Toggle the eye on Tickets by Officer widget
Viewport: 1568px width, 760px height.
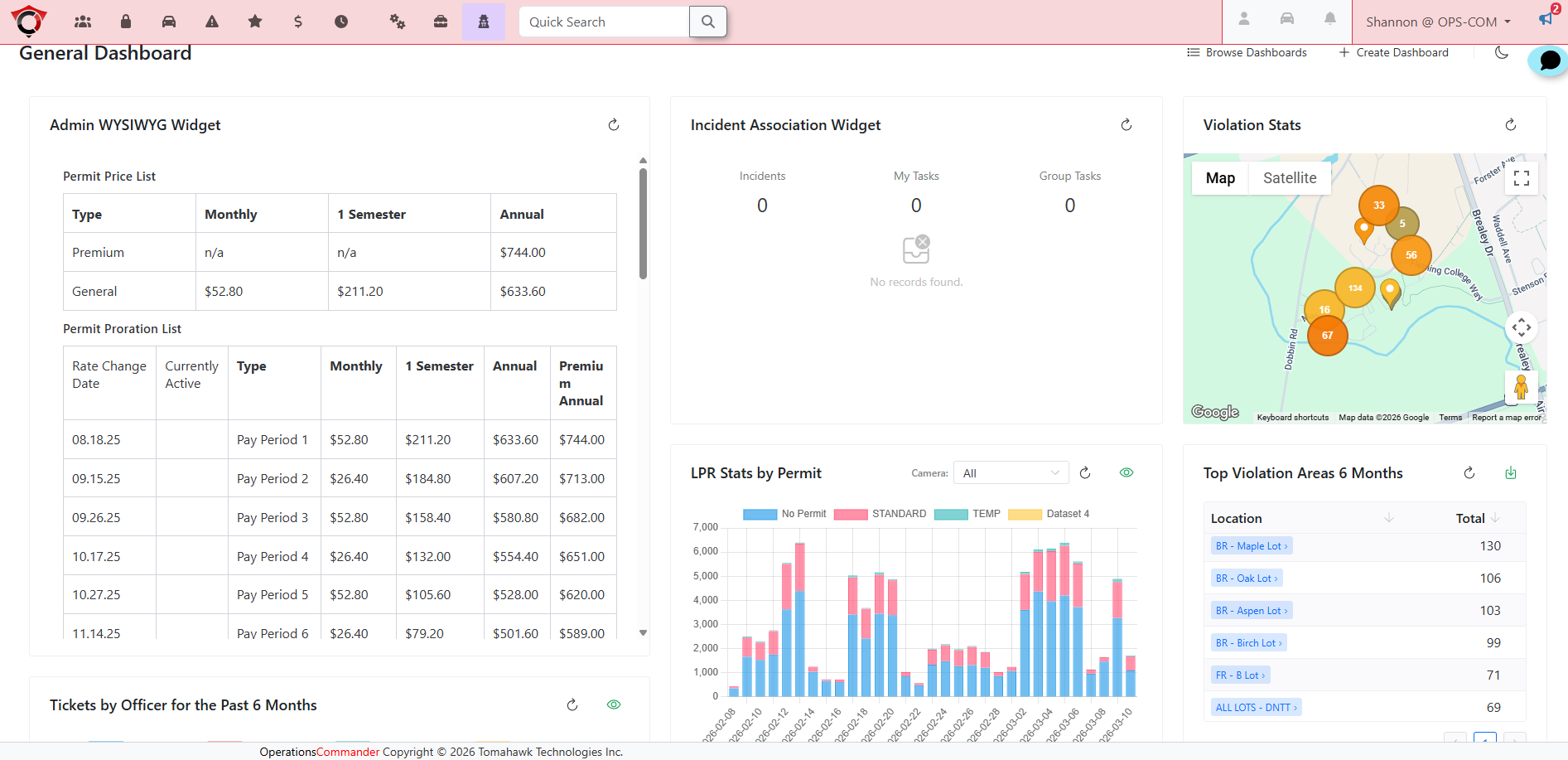click(x=614, y=704)
